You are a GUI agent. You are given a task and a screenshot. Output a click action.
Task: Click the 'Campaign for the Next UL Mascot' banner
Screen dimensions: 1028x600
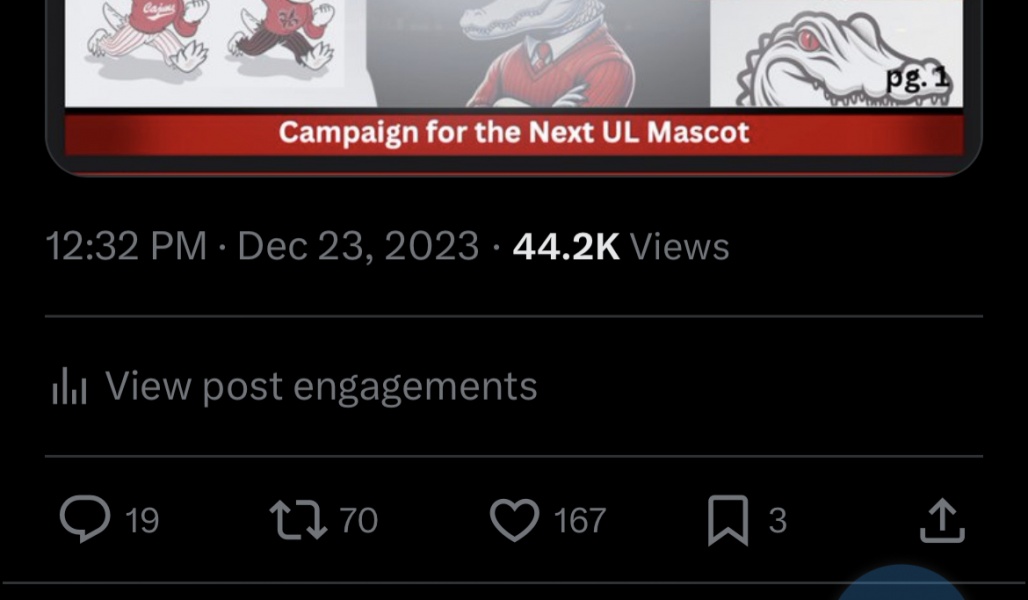pyautogui.click(x=514, y=133)
